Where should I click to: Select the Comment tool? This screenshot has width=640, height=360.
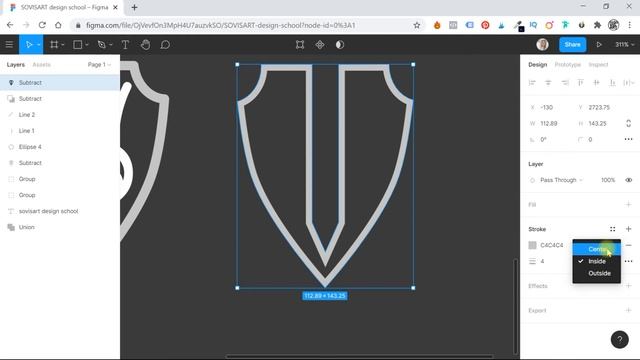(165, 44)
